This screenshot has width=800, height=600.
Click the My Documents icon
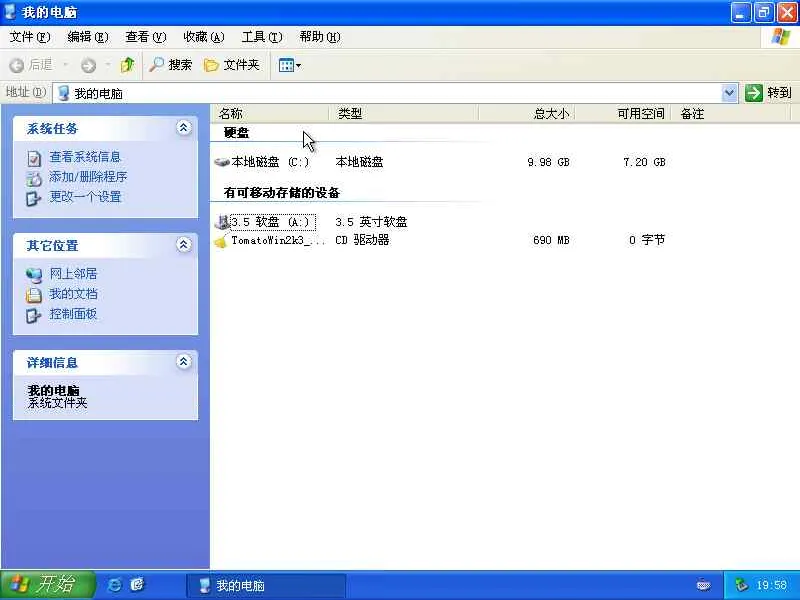(x=34, y=295)
